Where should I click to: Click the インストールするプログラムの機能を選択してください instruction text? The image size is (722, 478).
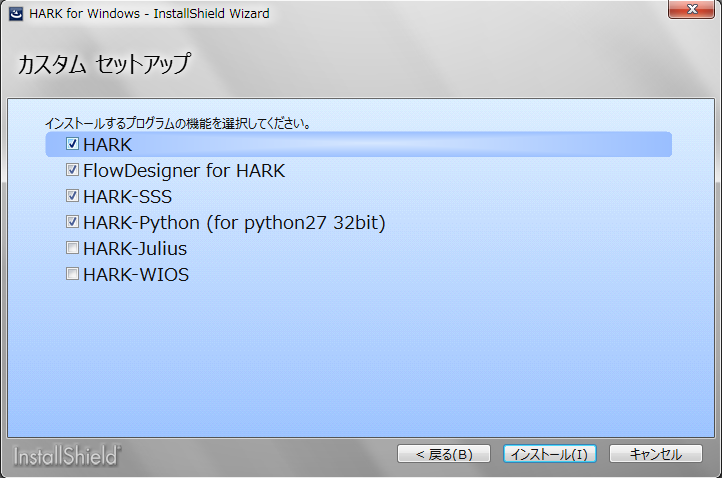(177, 123)
